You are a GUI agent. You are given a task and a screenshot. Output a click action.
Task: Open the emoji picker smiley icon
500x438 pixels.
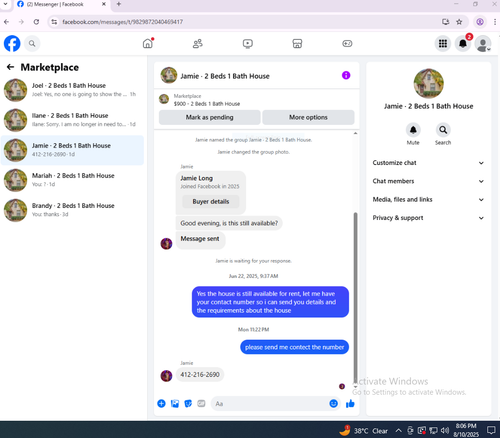pyautogui.click(x=333, y=404)
